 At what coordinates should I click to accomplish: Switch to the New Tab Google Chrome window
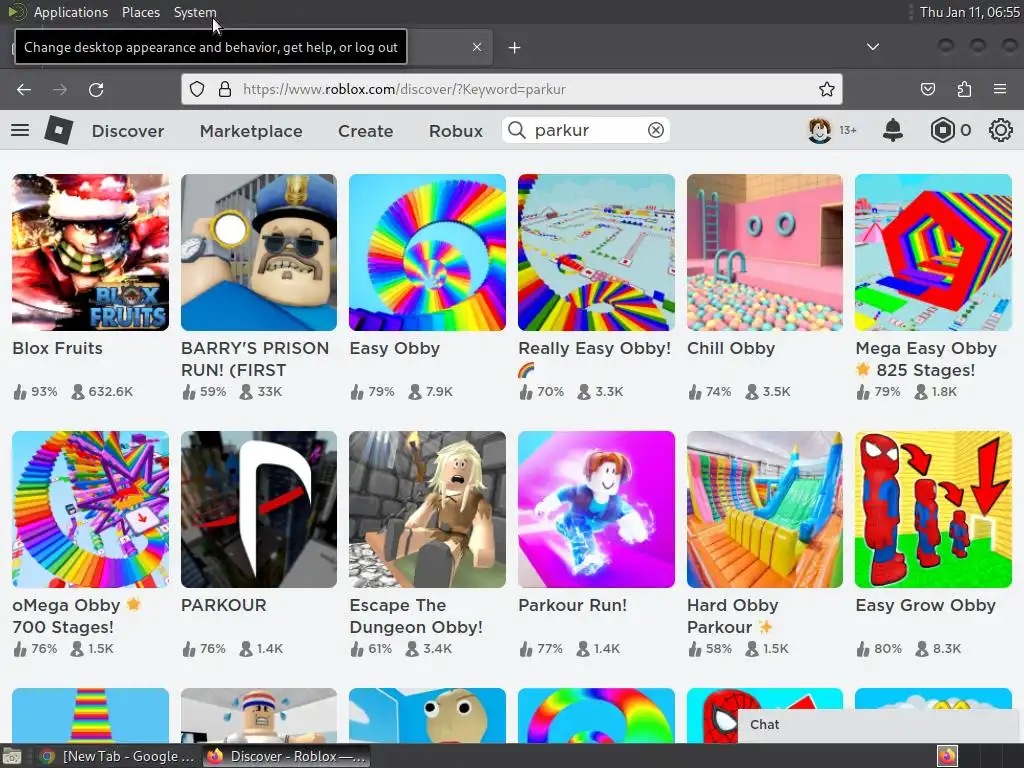tap(117, 756)
